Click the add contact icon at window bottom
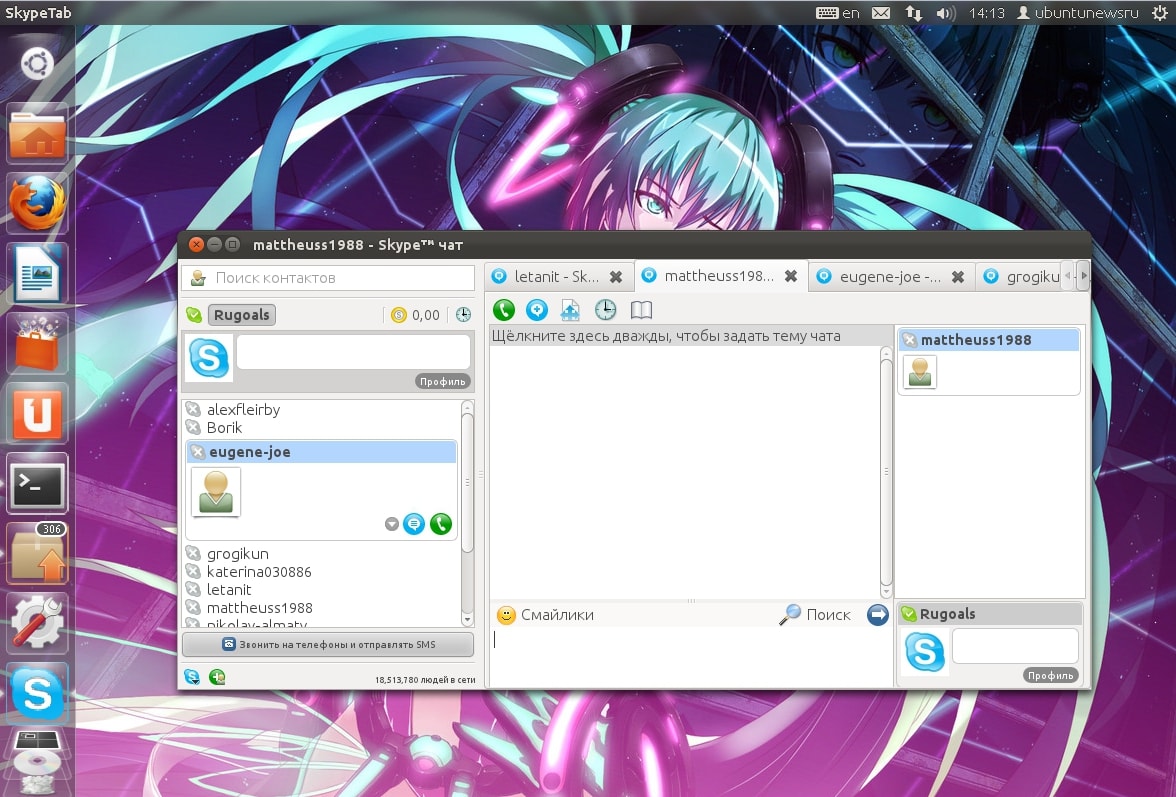The width and height of the screenshot is (1176, 797). [218, 677]
